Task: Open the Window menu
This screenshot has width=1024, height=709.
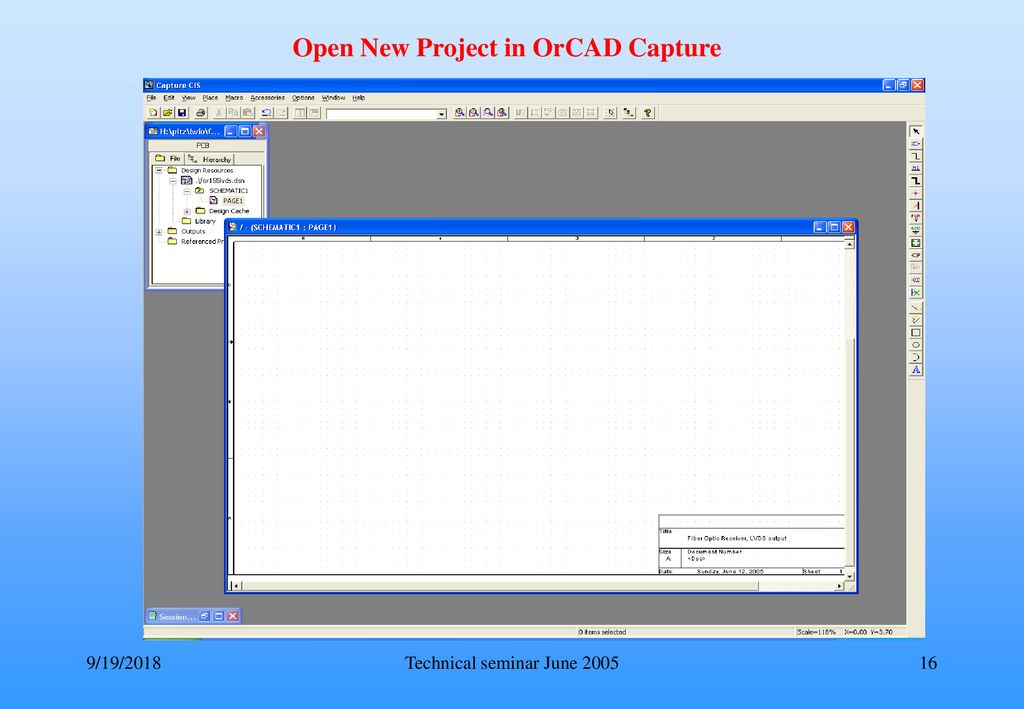Action: 333,98
